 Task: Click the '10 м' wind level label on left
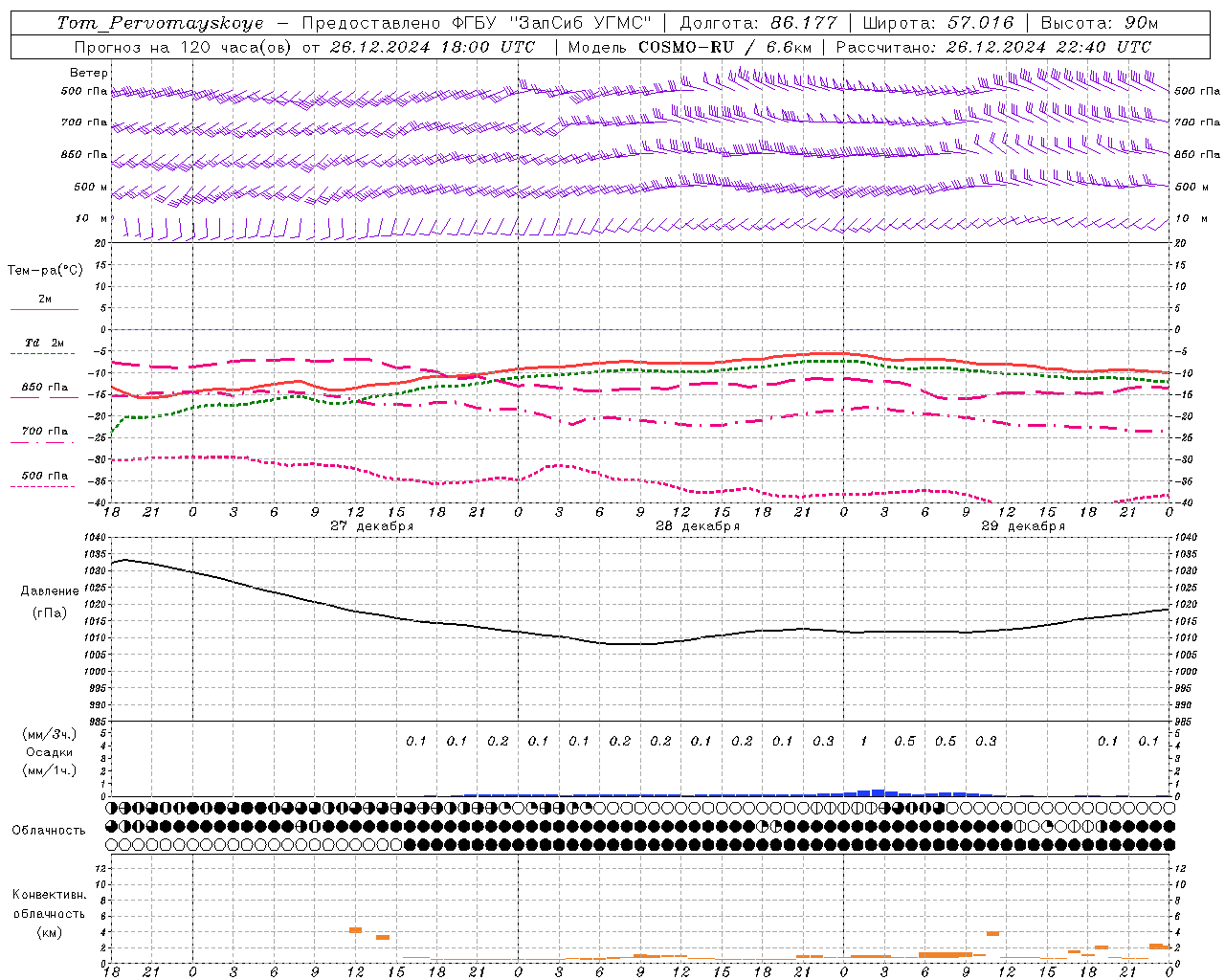click(x=92, y=218)
